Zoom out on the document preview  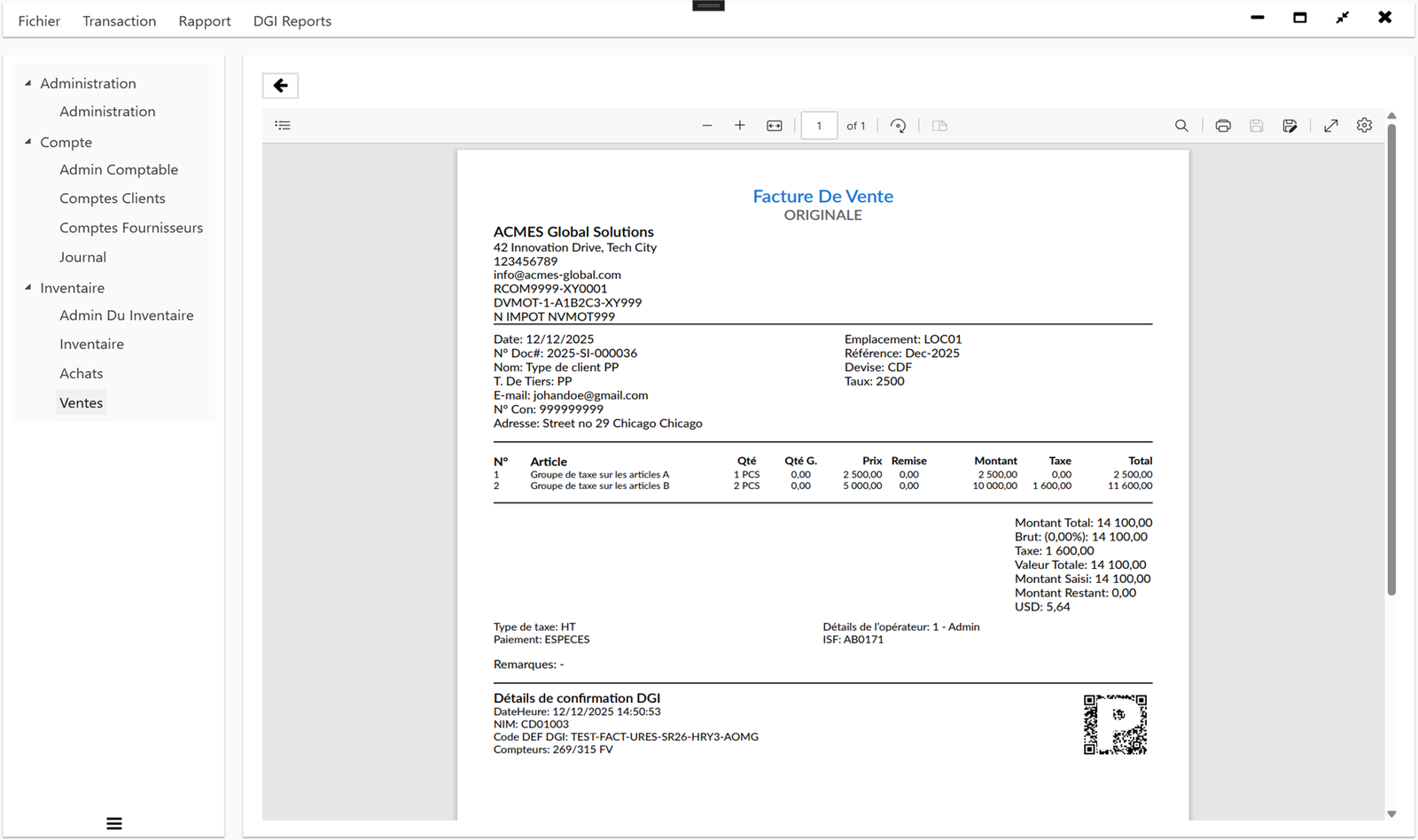(707, 125)
